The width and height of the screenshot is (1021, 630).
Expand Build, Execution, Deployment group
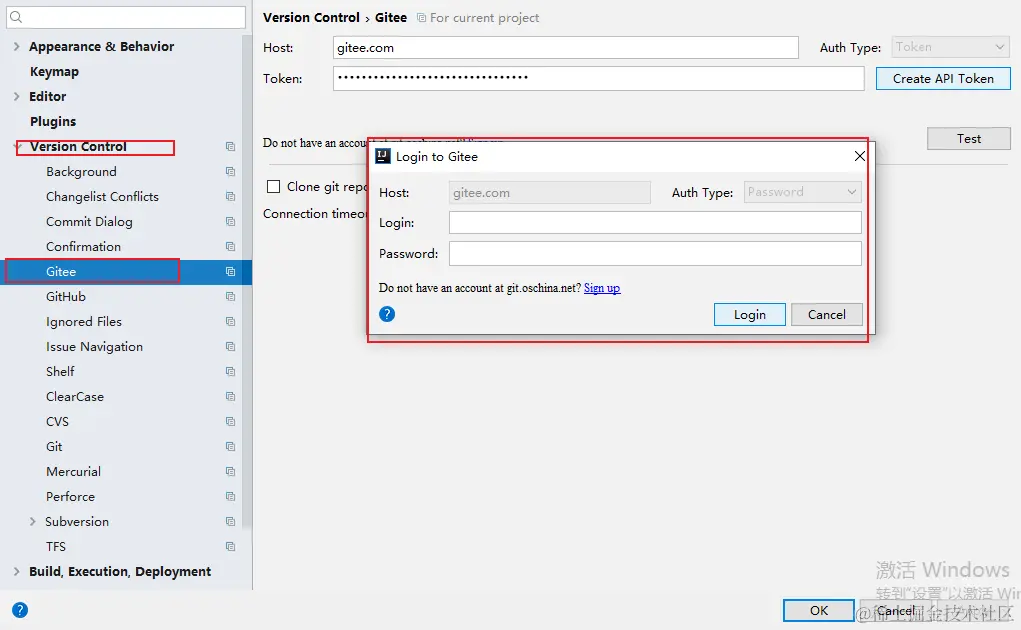[x=16, y=571]
